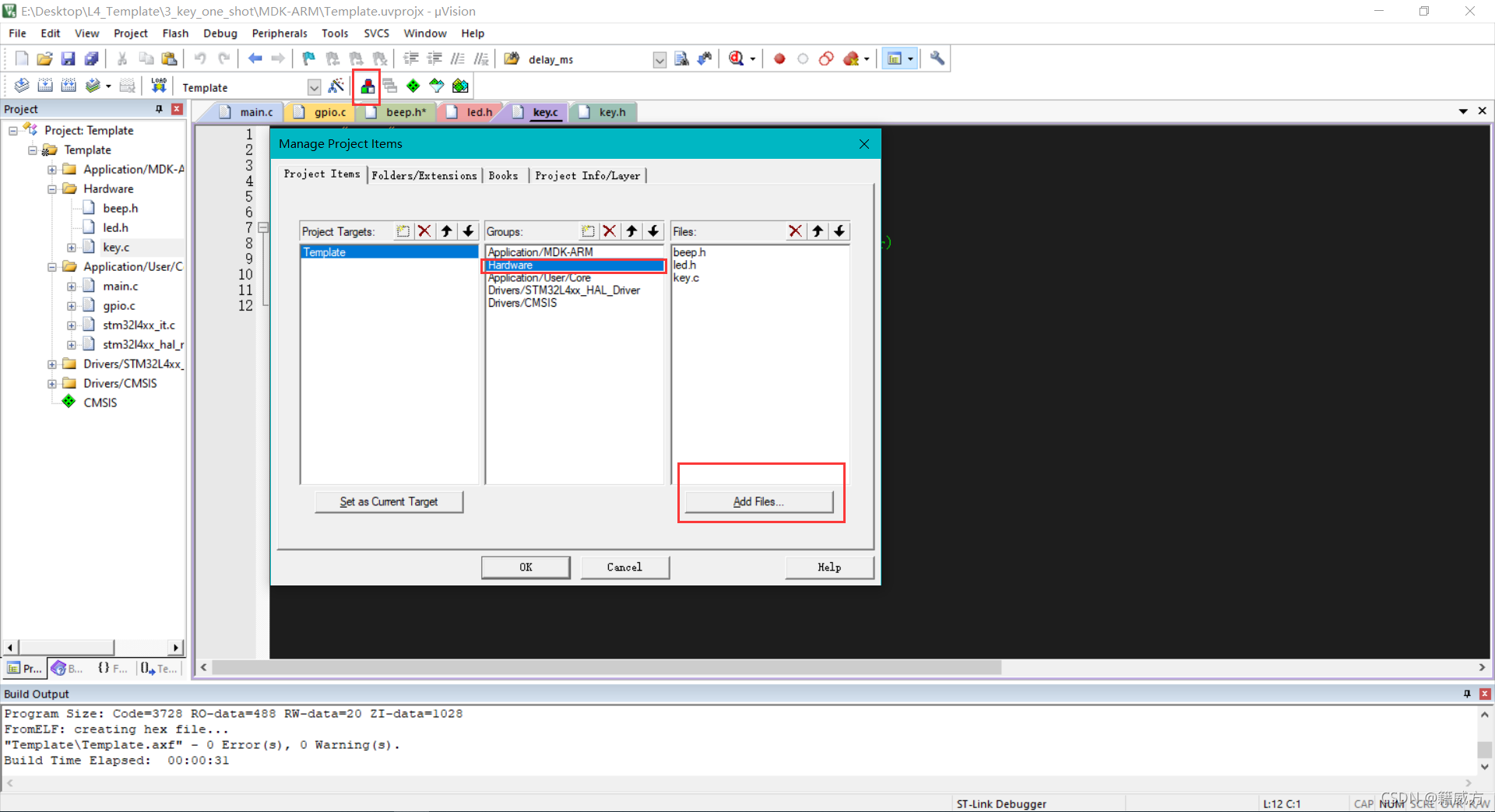Paste clipboard content via toolbar
Screen dimensions: 1495x812
tap(169, 58)
